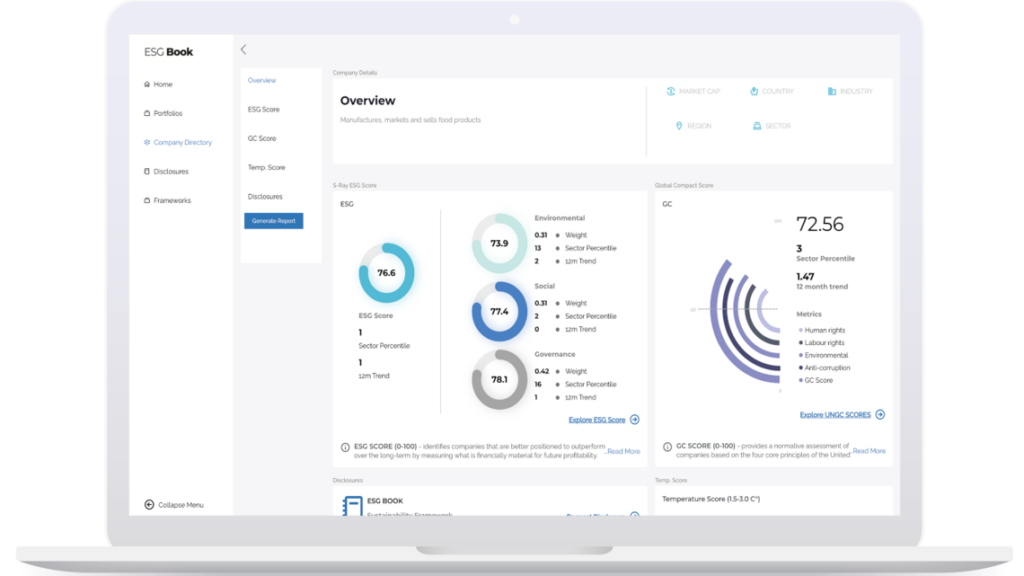
Task: Select the Company Directory sidebar icon
Action: point(147,142)
